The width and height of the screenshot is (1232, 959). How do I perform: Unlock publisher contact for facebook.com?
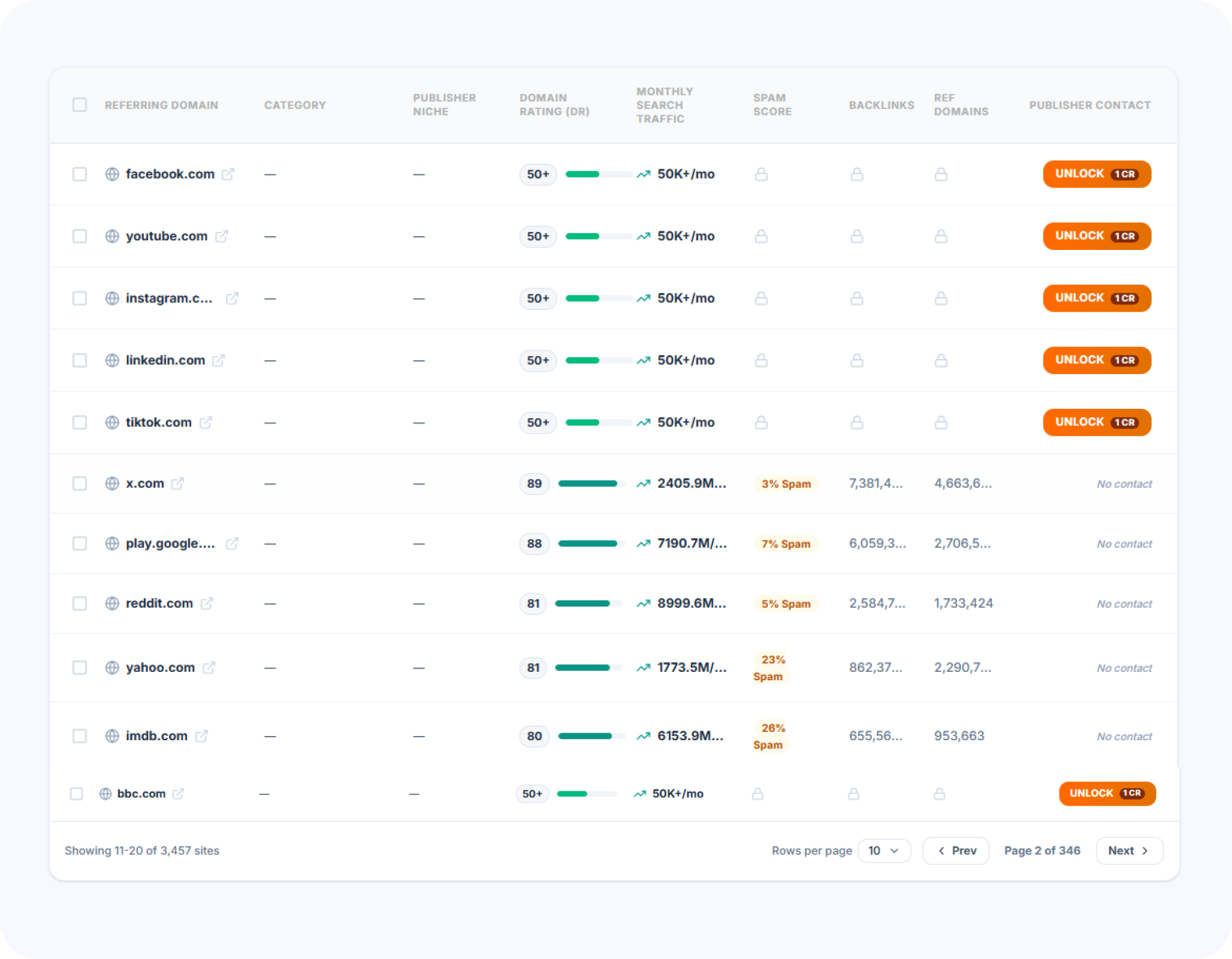(1097, 174)
